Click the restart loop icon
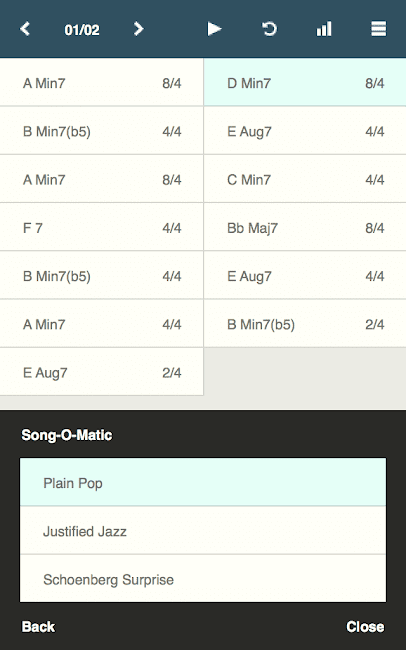This screenshot has width=406, height=650. point(269,29)
